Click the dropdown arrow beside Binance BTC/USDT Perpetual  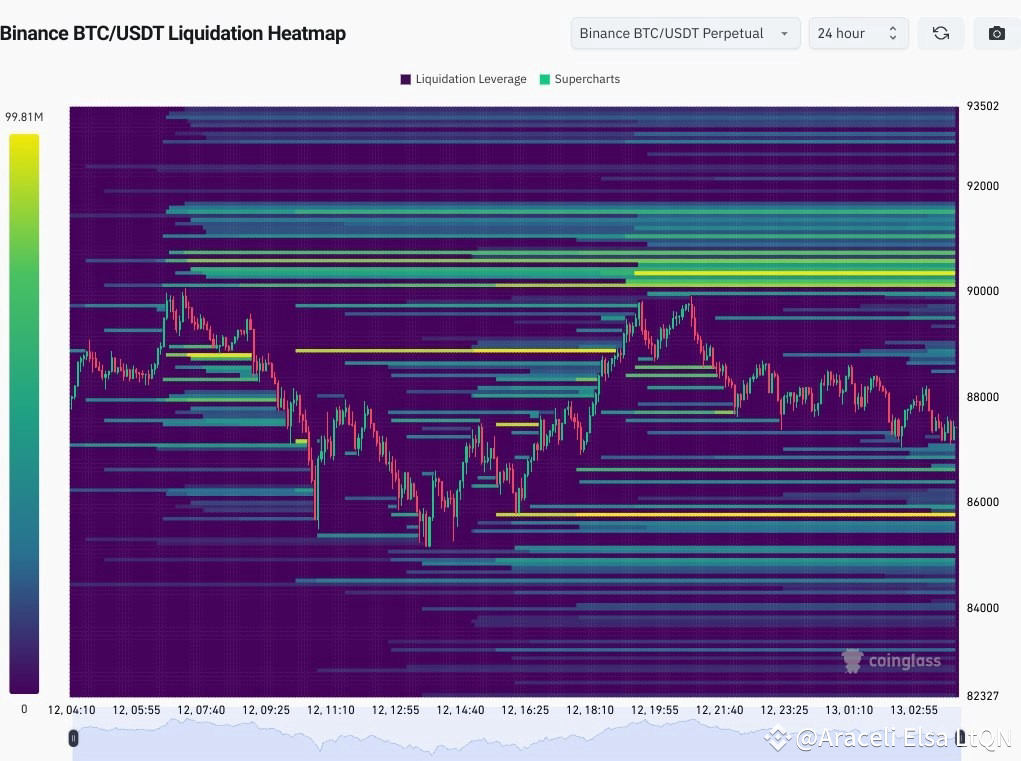tap(784, 33)
